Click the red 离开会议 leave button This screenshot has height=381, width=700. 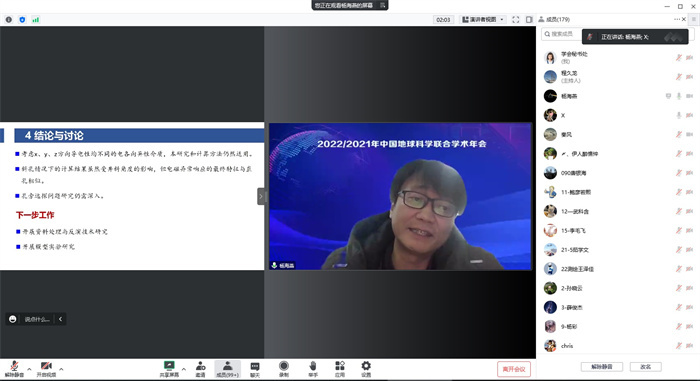514,369
